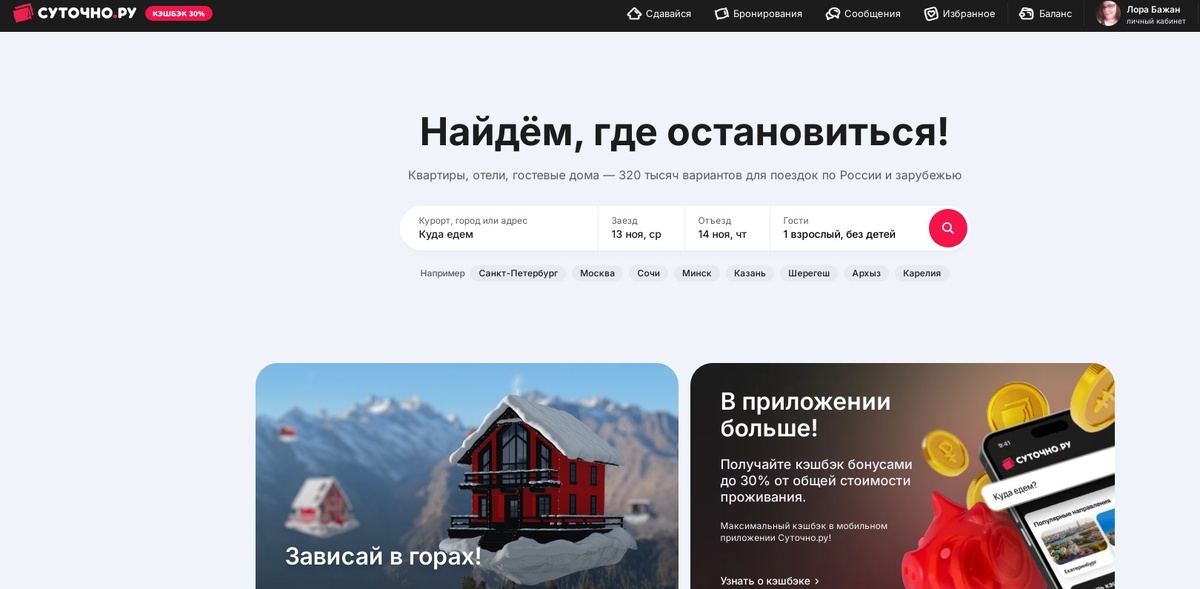Click the Сообщения chat icon
Image resolution: width=1200 pixels, height=589 pixels.
tap(832, 14)
